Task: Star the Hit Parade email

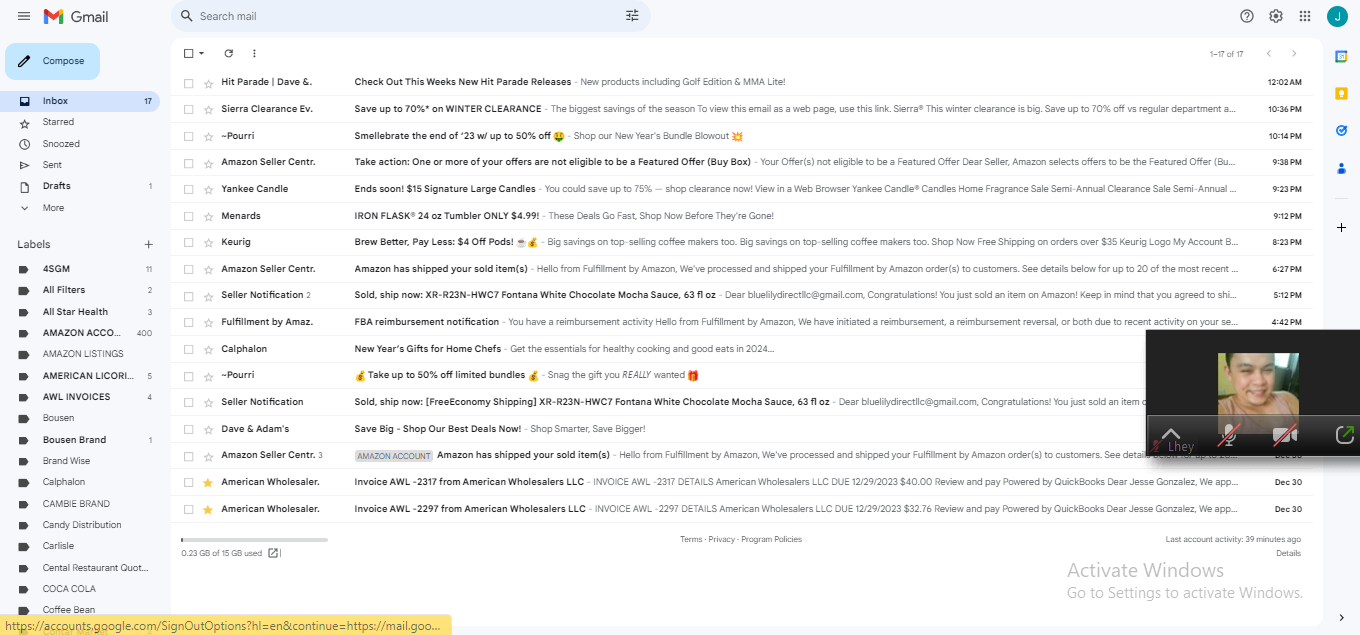Action: [x=208, y=83]
